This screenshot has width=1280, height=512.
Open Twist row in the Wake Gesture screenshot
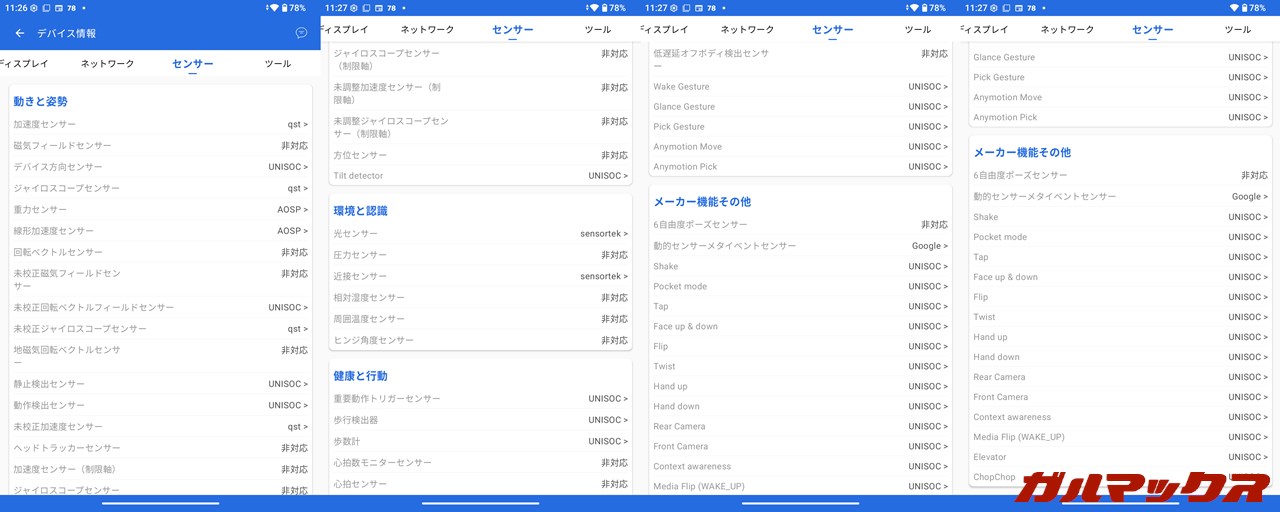[x=800, y=366]
